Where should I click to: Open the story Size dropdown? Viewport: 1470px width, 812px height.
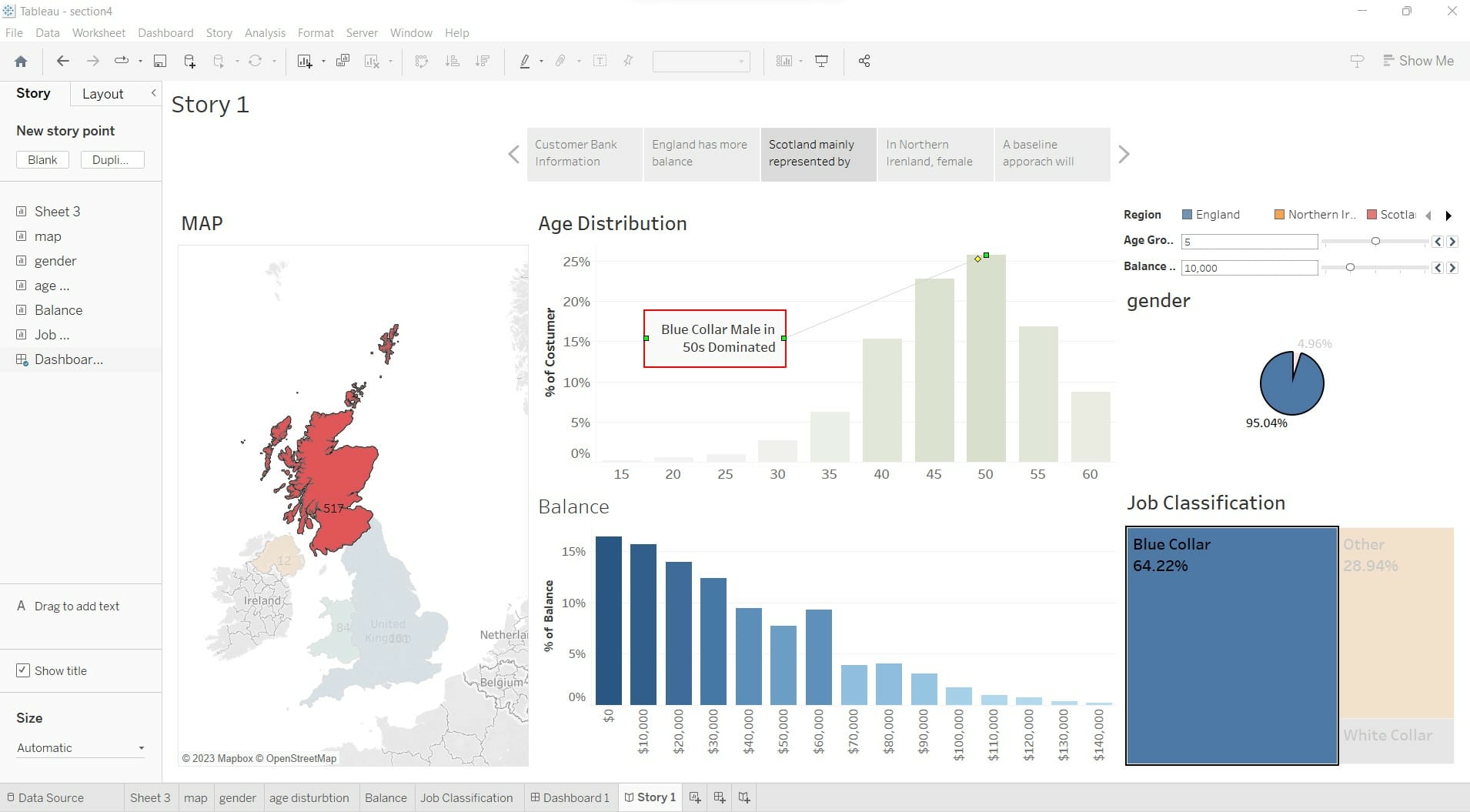point(80,747)
